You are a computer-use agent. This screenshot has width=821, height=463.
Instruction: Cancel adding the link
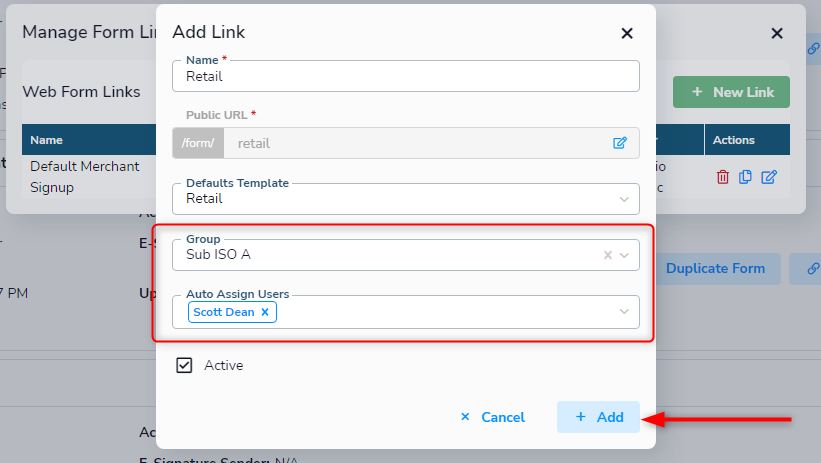pos(492,417)
